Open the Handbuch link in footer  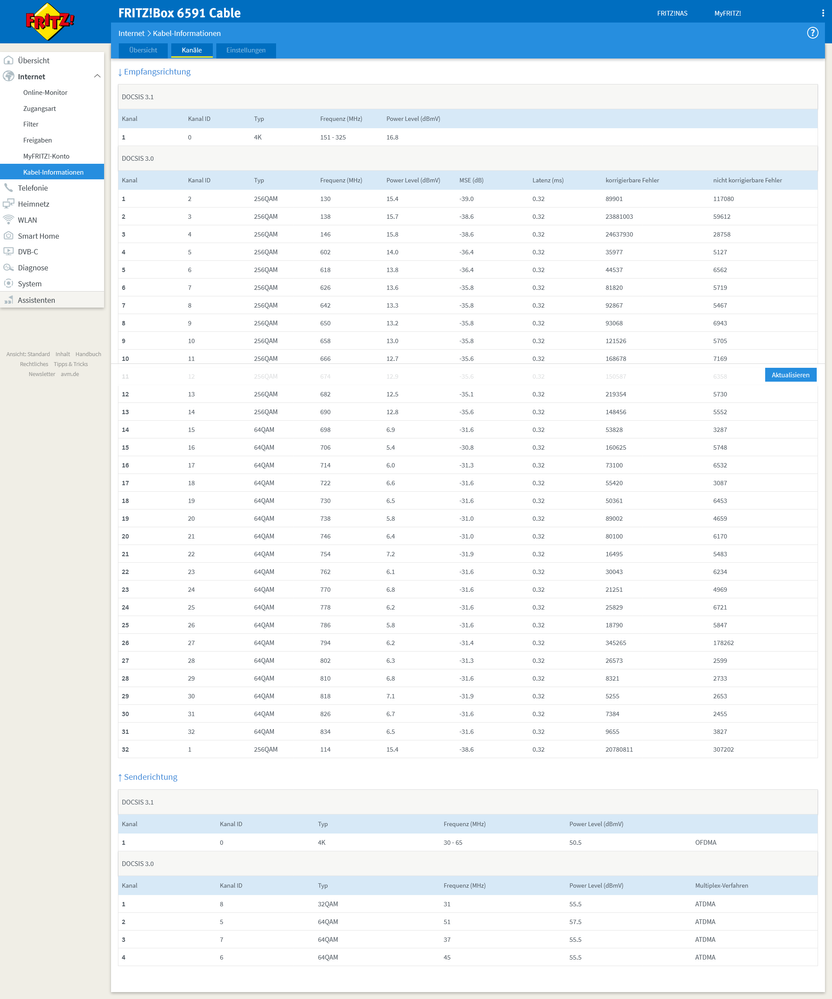(x=88, y=354)
